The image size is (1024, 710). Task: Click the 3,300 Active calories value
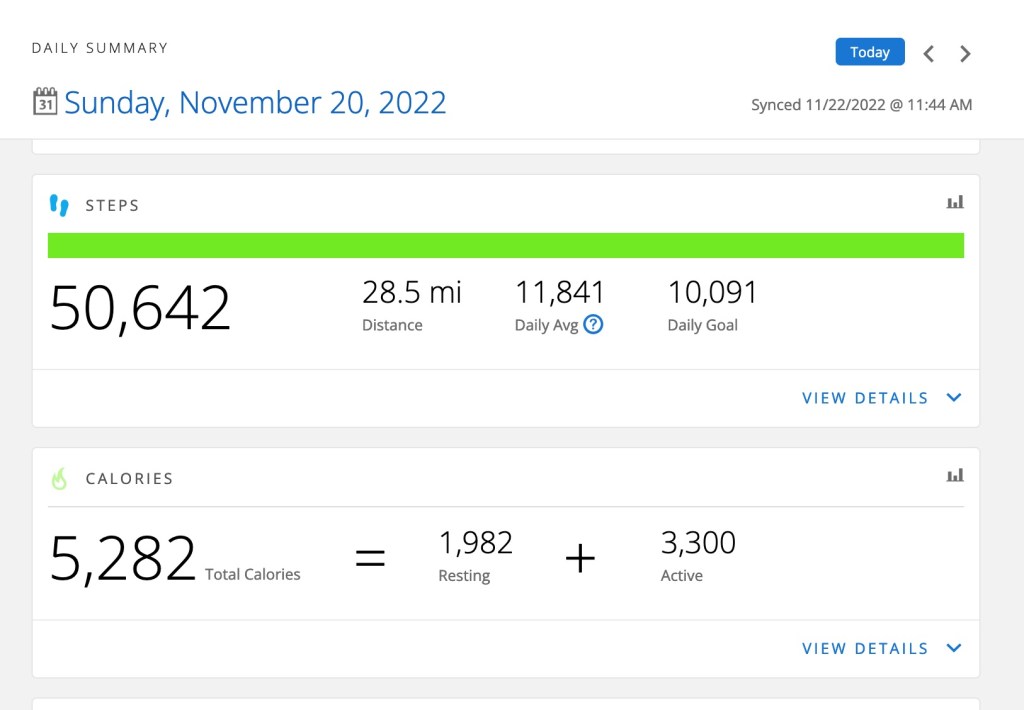coord(698,543)
